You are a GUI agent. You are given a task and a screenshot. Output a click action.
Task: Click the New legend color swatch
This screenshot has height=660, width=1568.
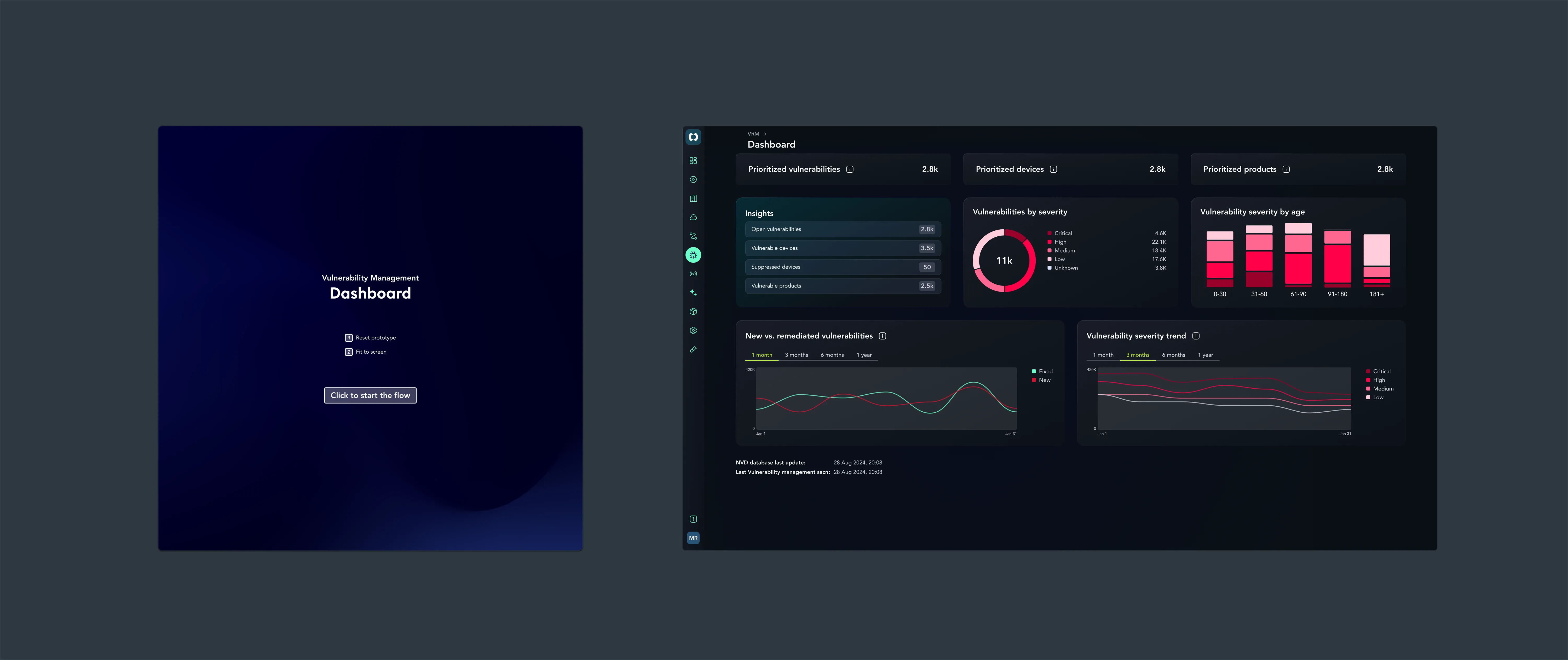[x=1034, y=380]
